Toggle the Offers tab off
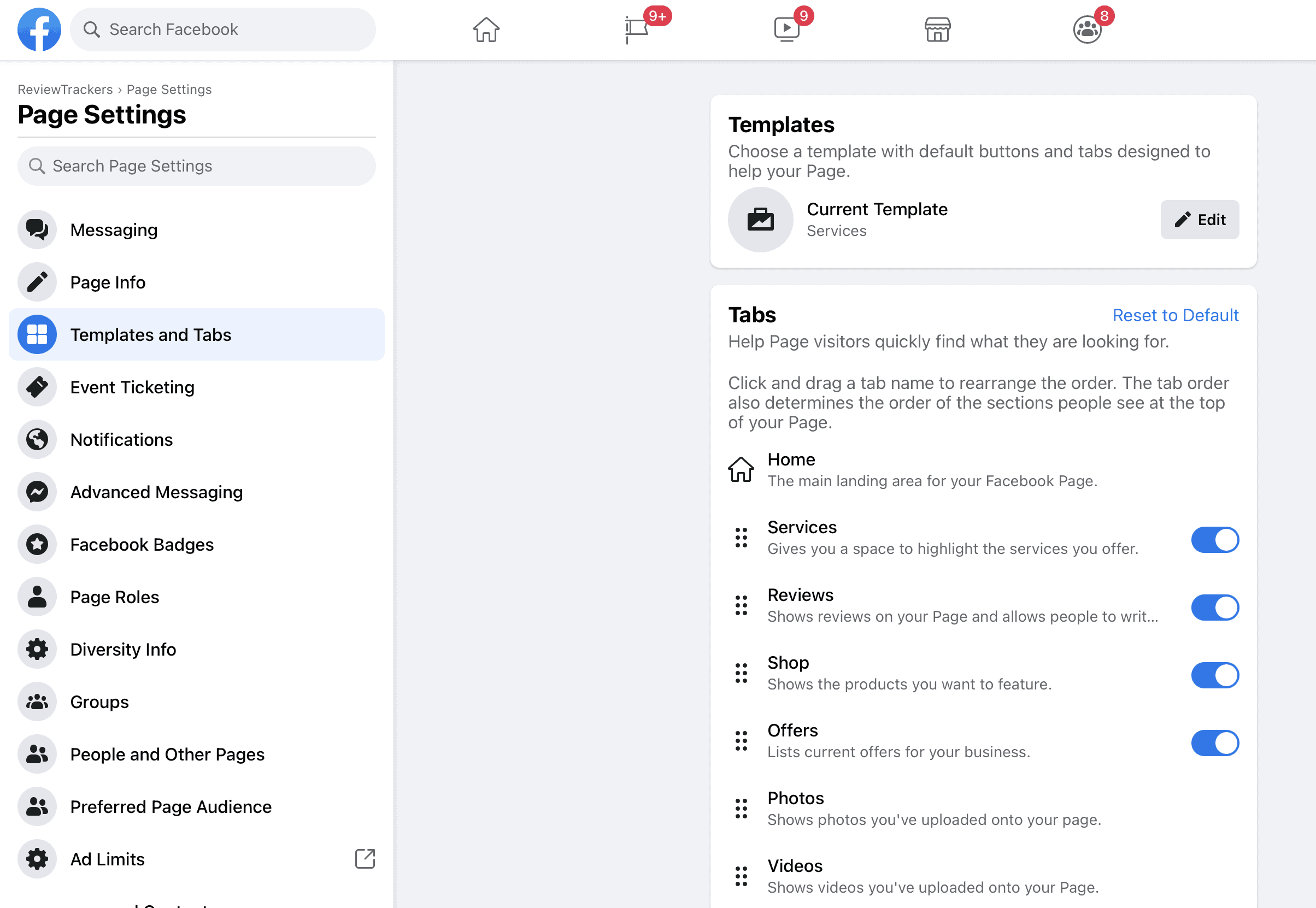This screenshot has height=908, width=1316. pos(1215,742)
